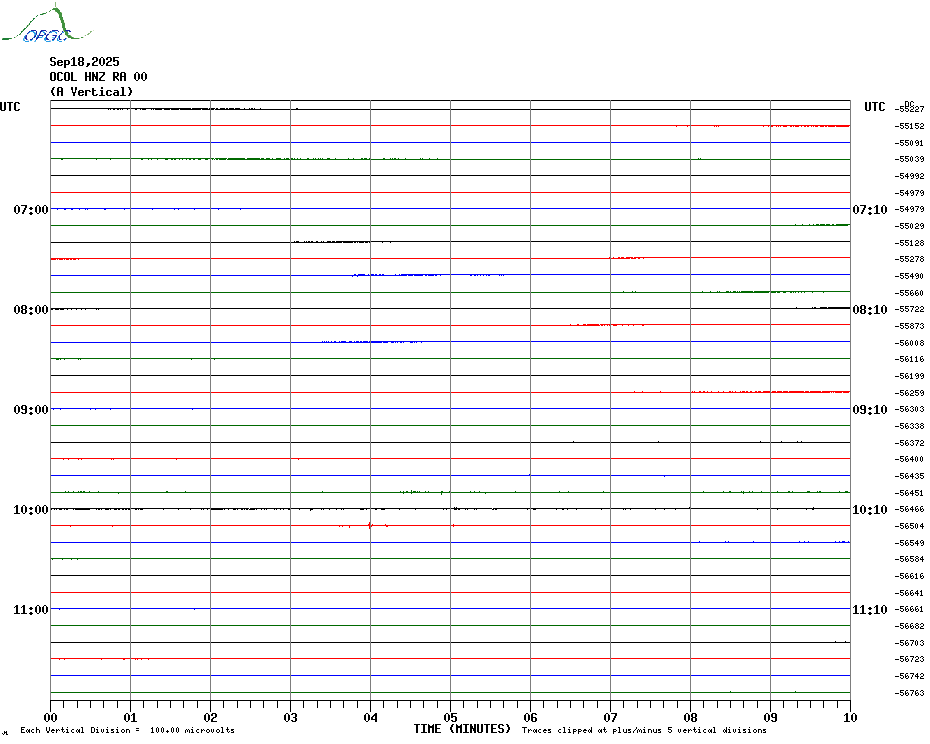Click the DC offset value -56338
Image resolution: width=930 pixels, height=744 pixels.
(910, 427)
